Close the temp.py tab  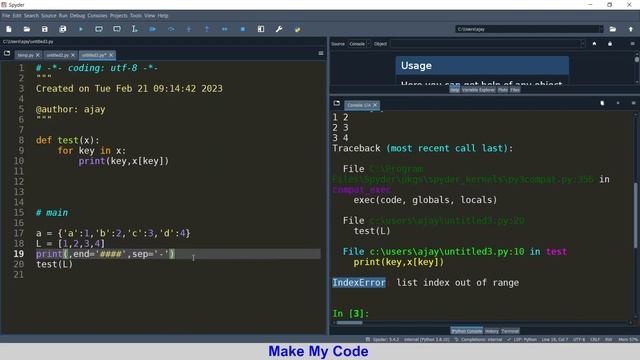pyautogui.click(x=38, y=55)
